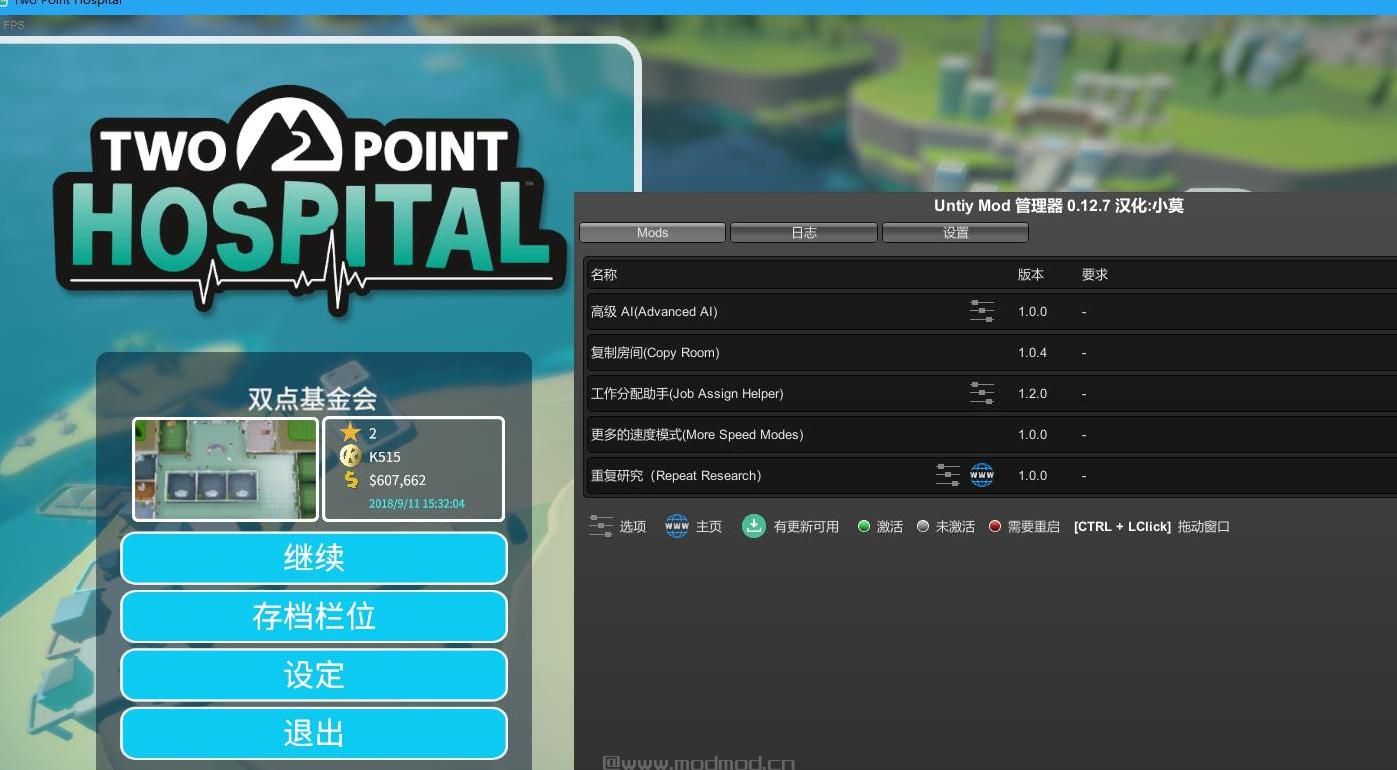Click the K515 kudosh value
This screenshot has width=1397, height=770.
tap(385, 457)
